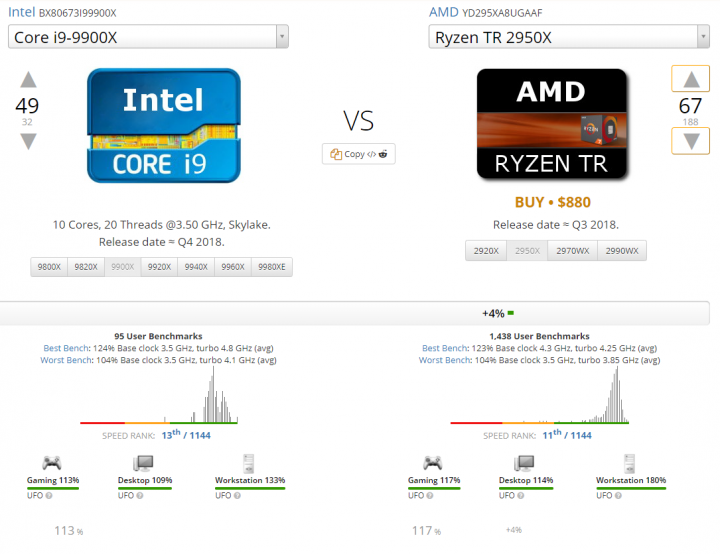
Task: Select the 2990WX model tab
Action: [x=622, y=251]
